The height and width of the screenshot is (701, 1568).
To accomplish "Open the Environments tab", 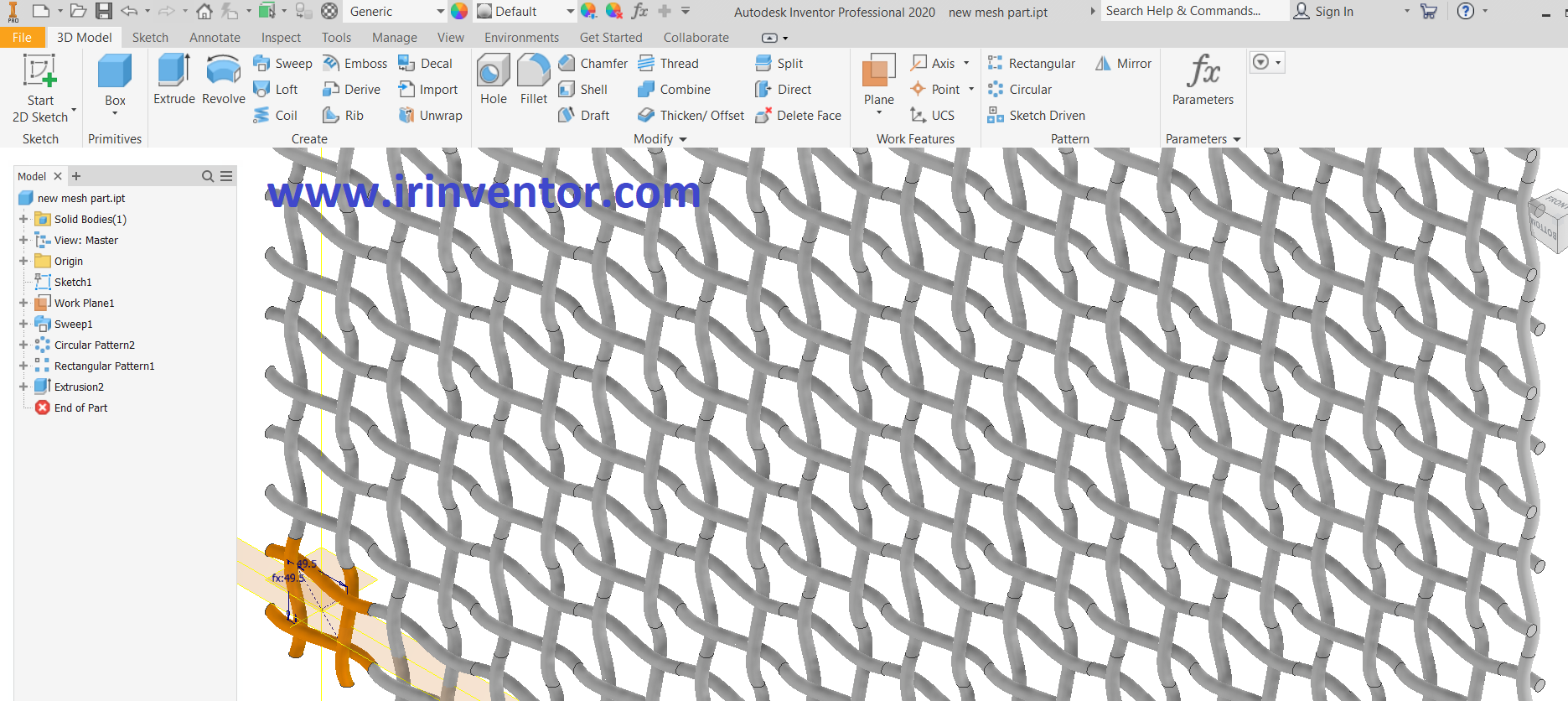I will pyautogui.click(x=521, y=38).
